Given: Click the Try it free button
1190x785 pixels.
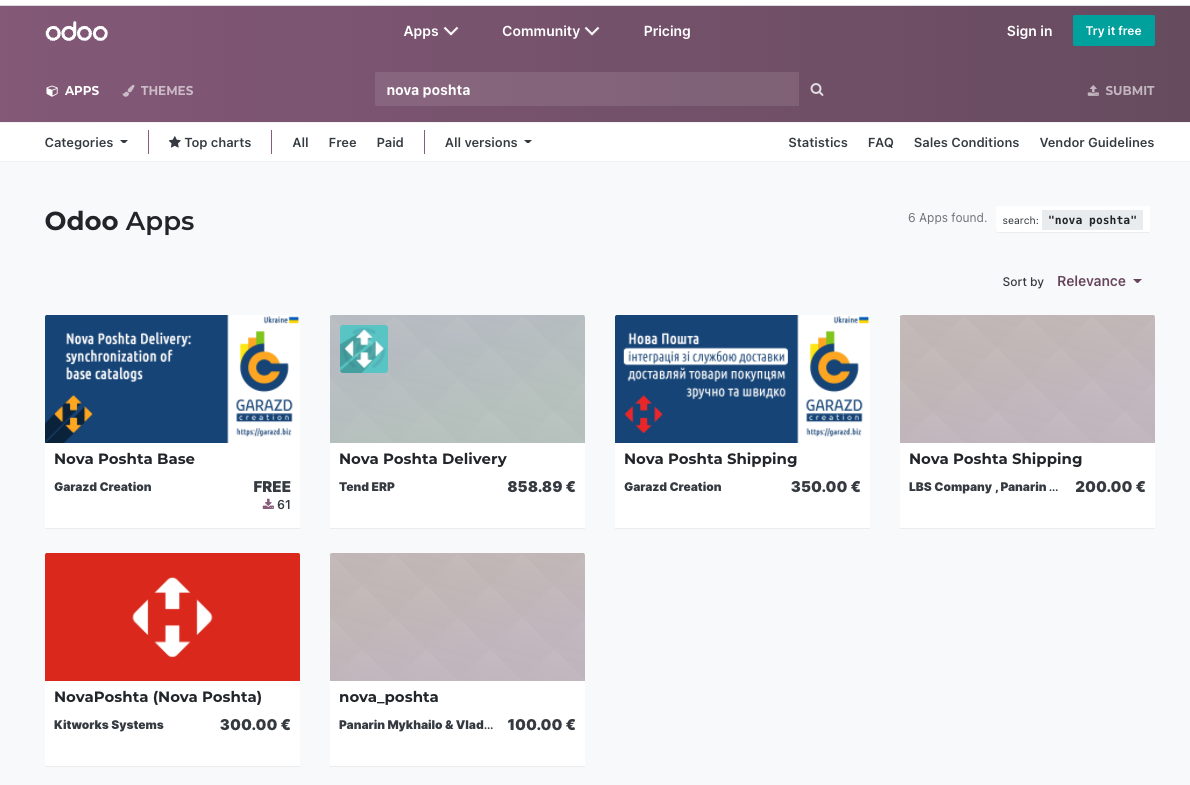Looking at the screenshot, I should pyautogui.click(x=1113, y=30).
